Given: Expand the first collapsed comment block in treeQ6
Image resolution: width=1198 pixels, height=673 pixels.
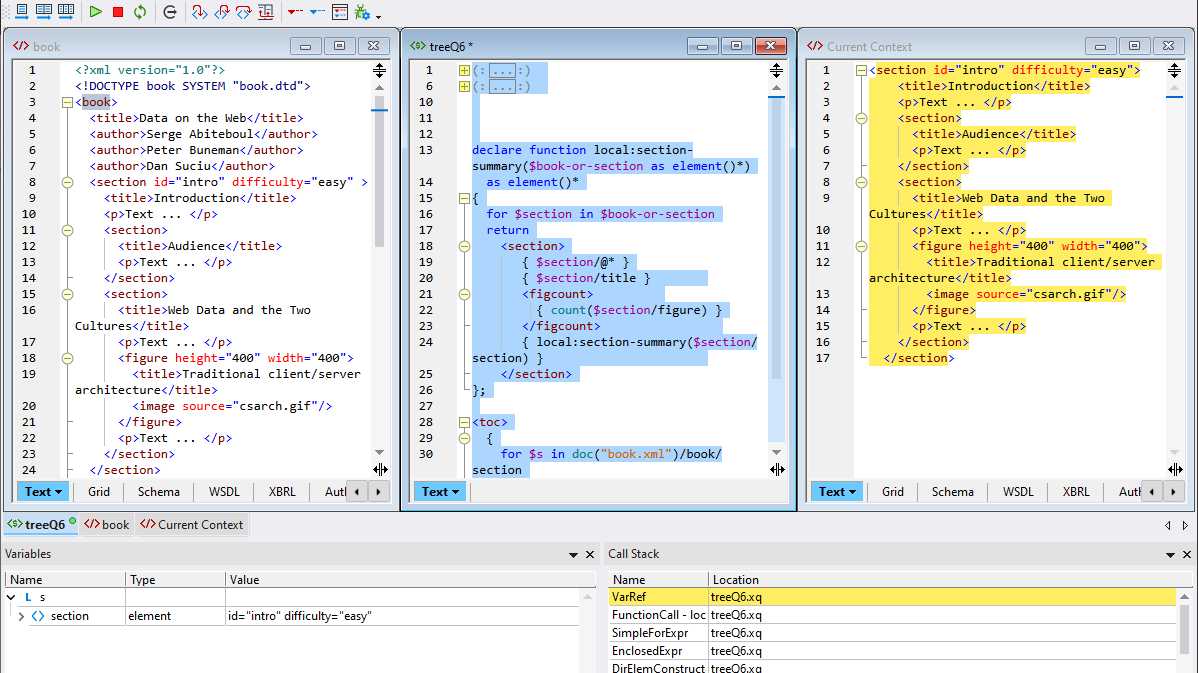Looking at the screenshot, I should (x=464, y=70).
